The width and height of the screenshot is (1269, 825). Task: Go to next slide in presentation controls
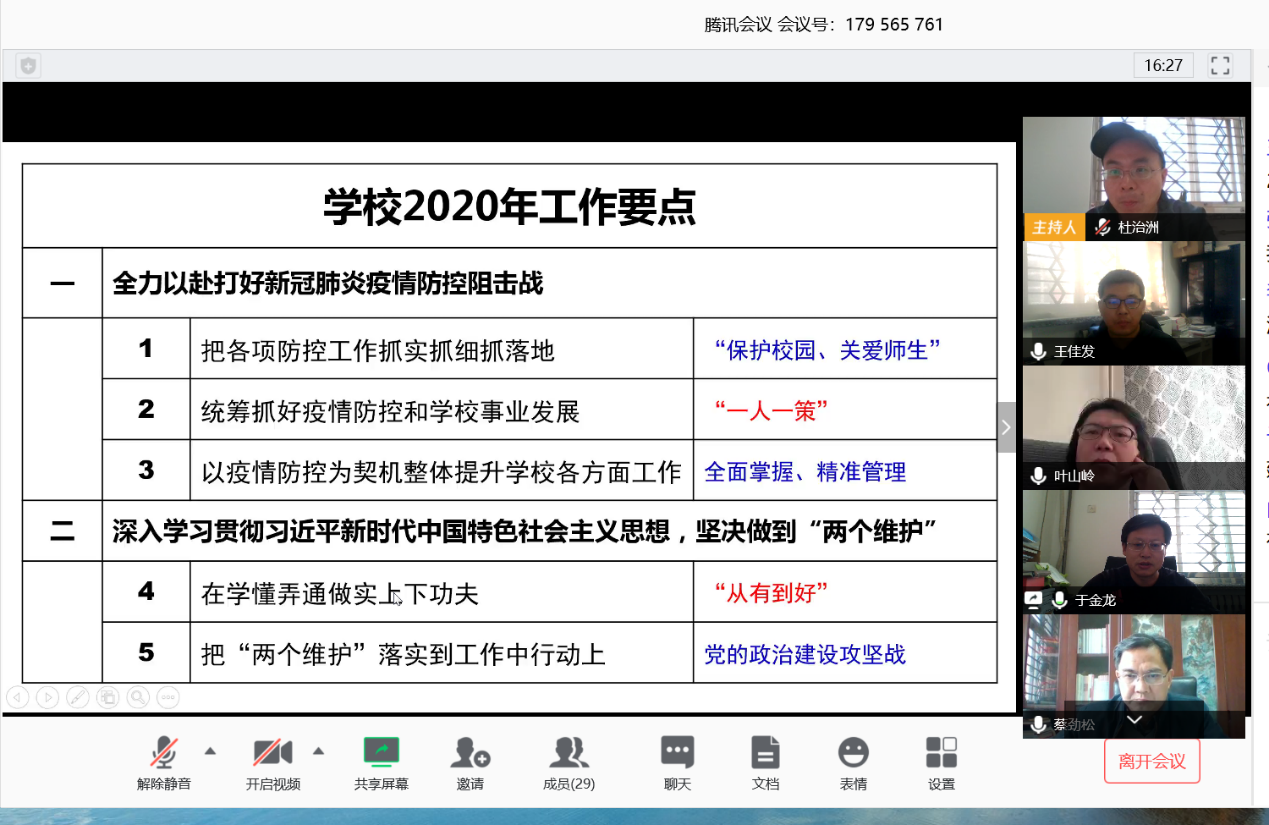(x=47, y=697)
